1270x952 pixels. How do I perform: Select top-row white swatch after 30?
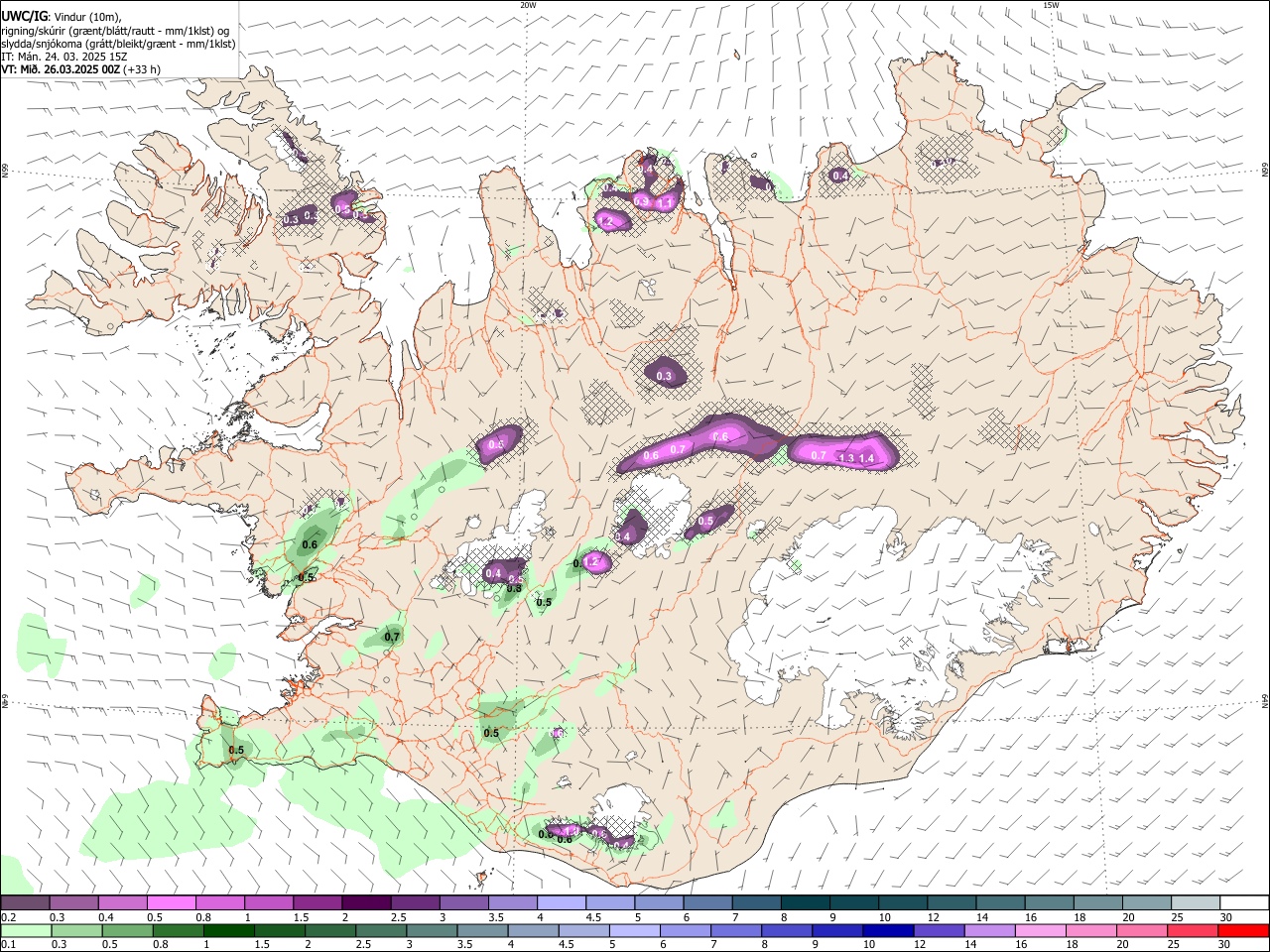coord(1245,902)
